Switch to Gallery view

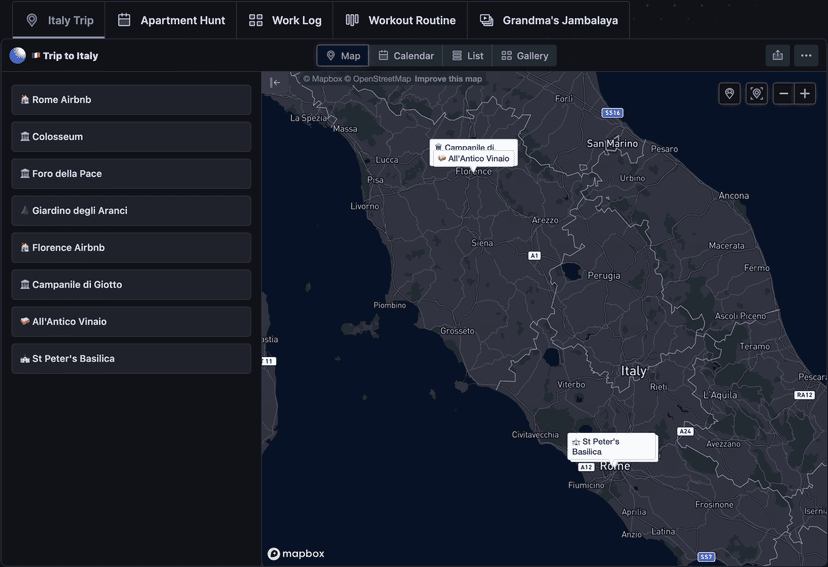pyautogui.click(x=524, y=56)
